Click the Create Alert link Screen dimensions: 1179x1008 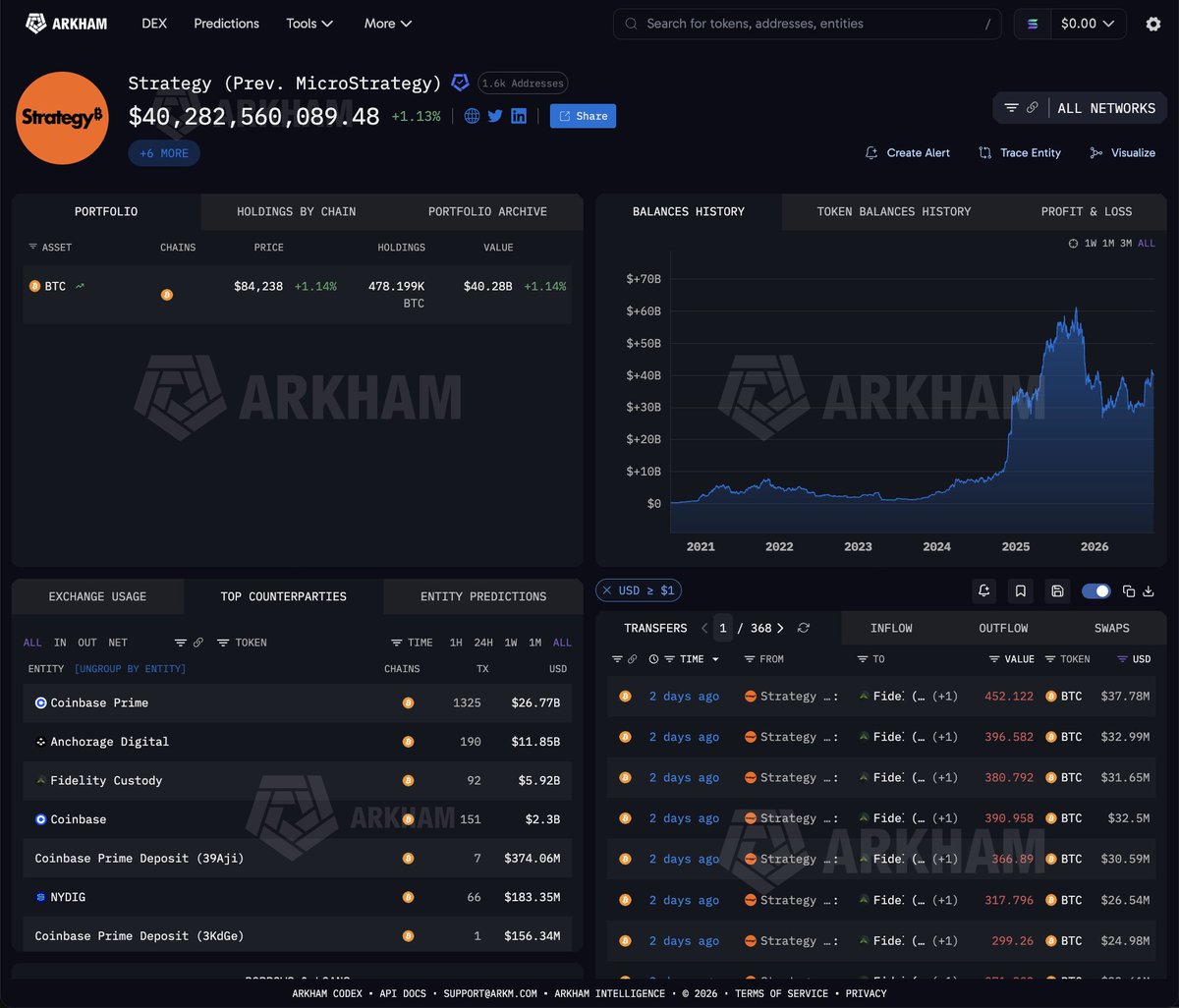pos(908,152)
